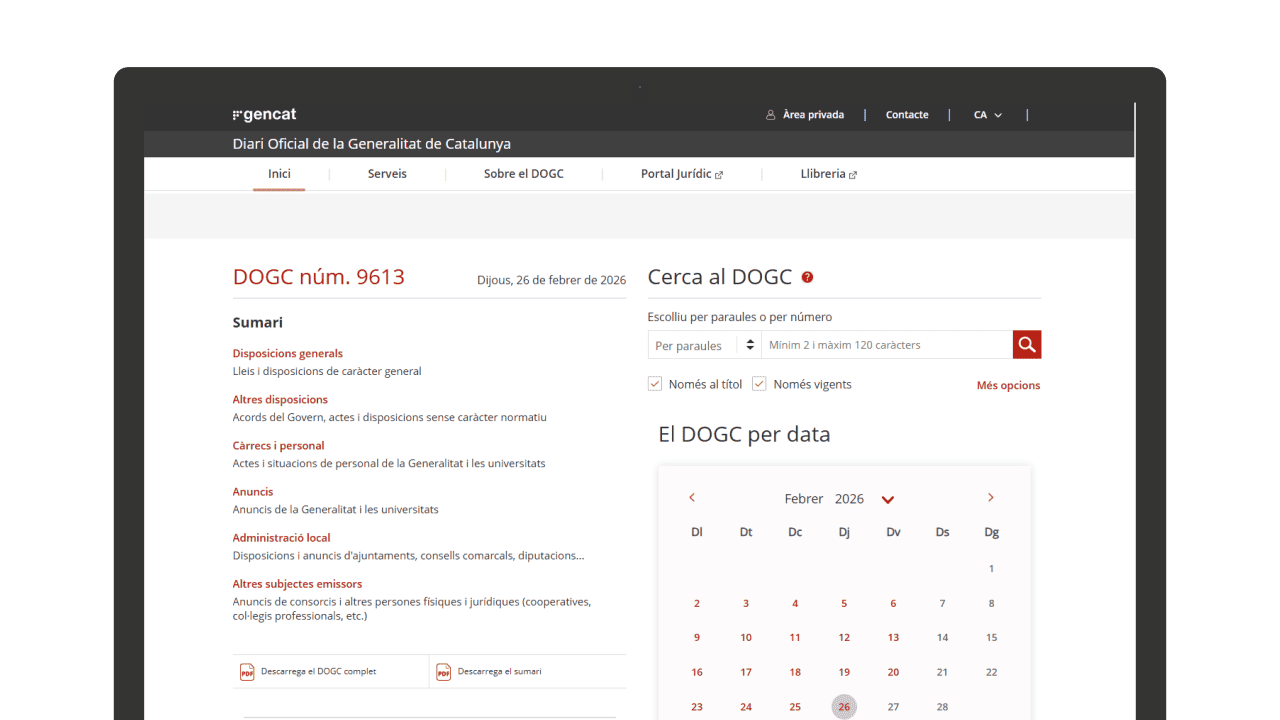Go to previous month in calendar
Image resolution: width=1280 pixels, height=720 pixels.
692,498
